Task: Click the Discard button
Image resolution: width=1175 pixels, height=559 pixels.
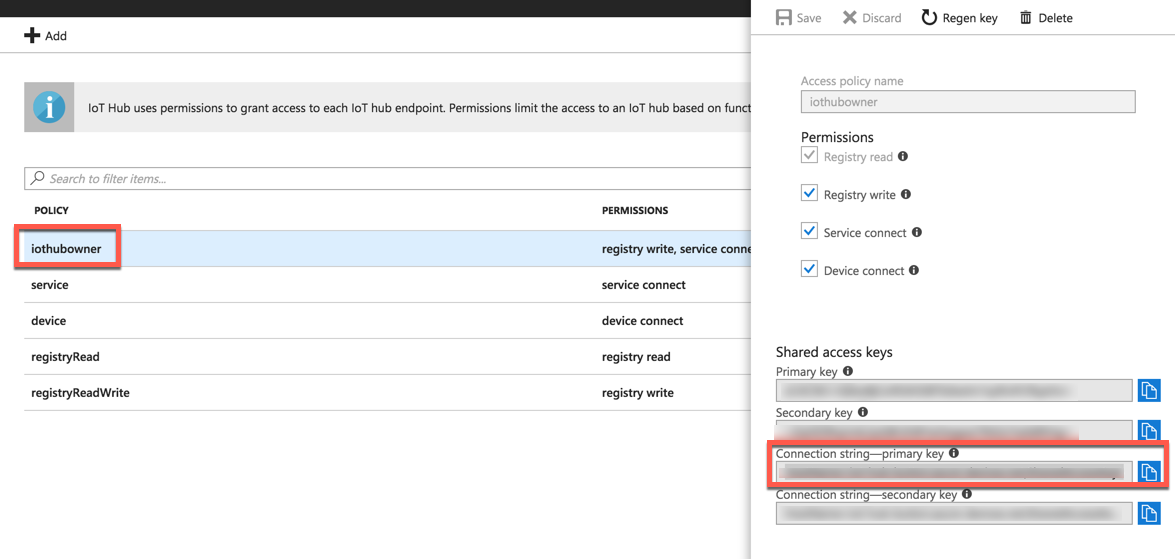Action: tap(872, 17)
